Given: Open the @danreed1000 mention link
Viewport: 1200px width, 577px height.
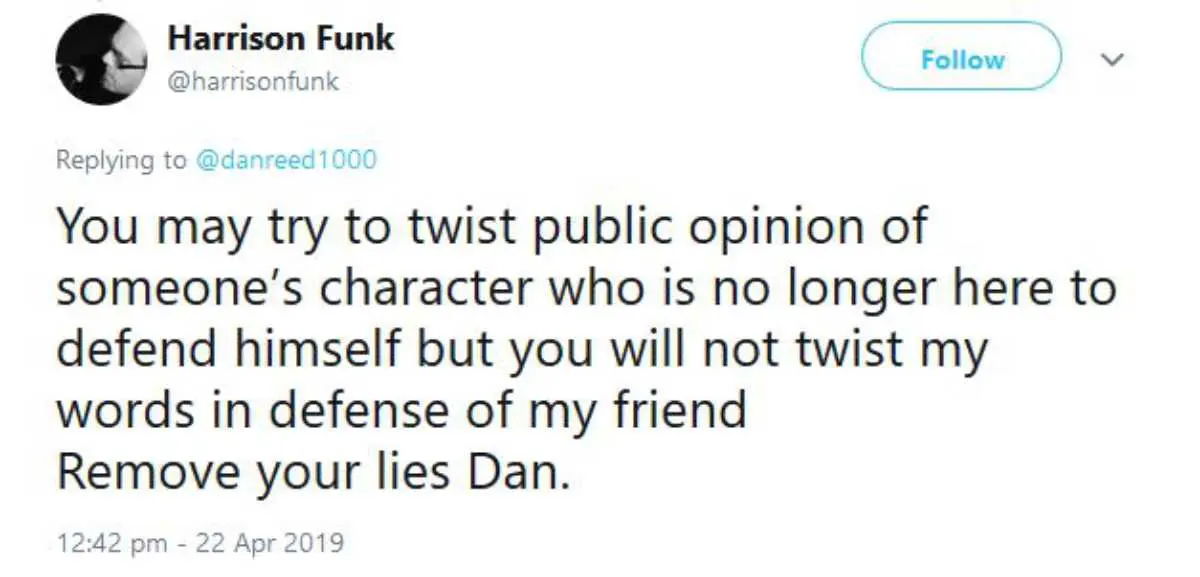Looking at the screenshot, I should click(286, 160).
